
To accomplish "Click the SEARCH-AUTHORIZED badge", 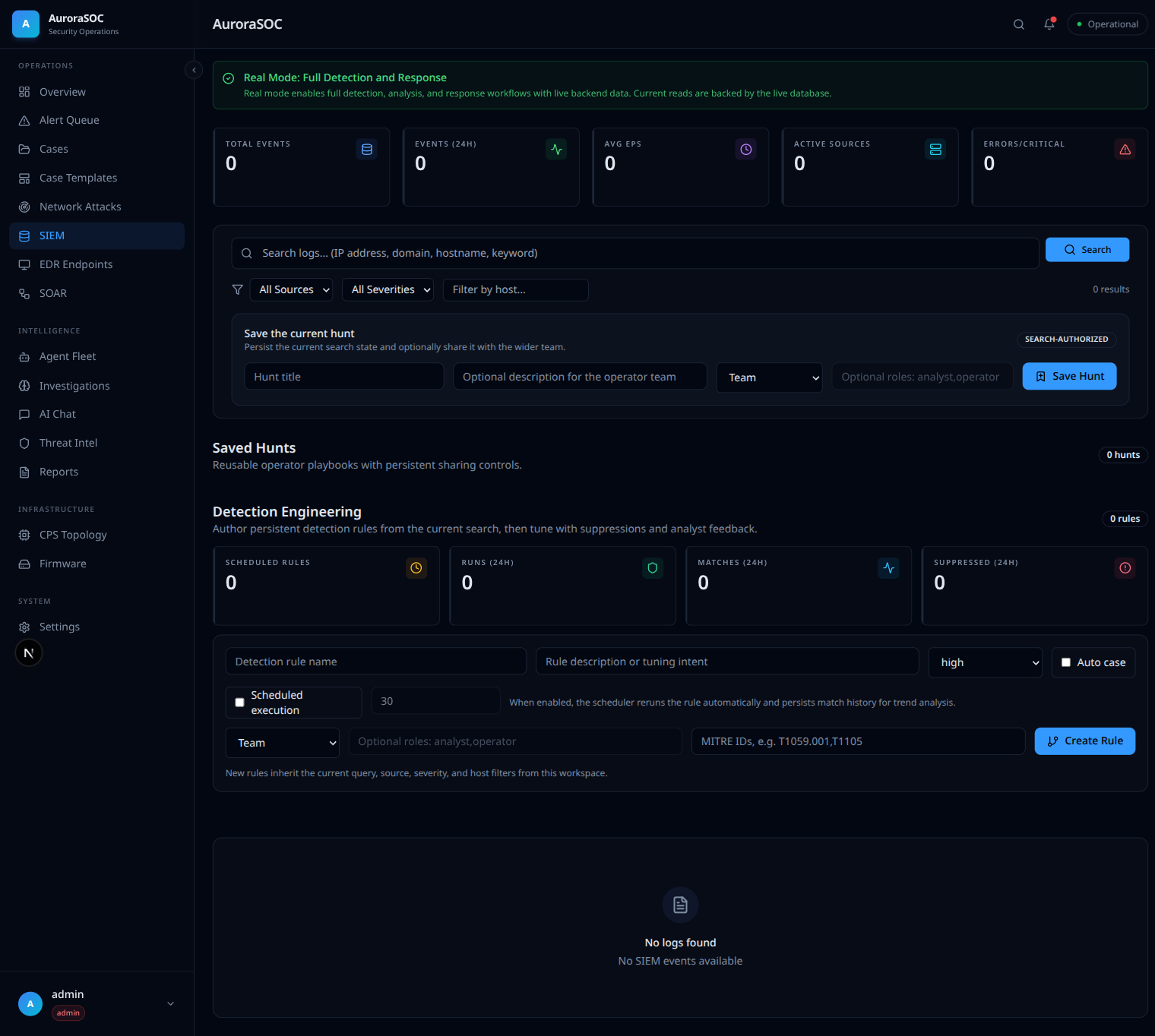I will coord(1066,340).
